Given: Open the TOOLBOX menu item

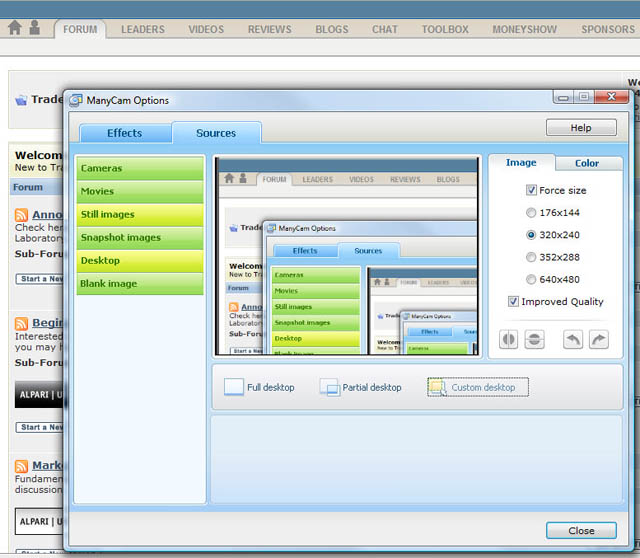Looking at the screenshot, I should tap(445, 29).
